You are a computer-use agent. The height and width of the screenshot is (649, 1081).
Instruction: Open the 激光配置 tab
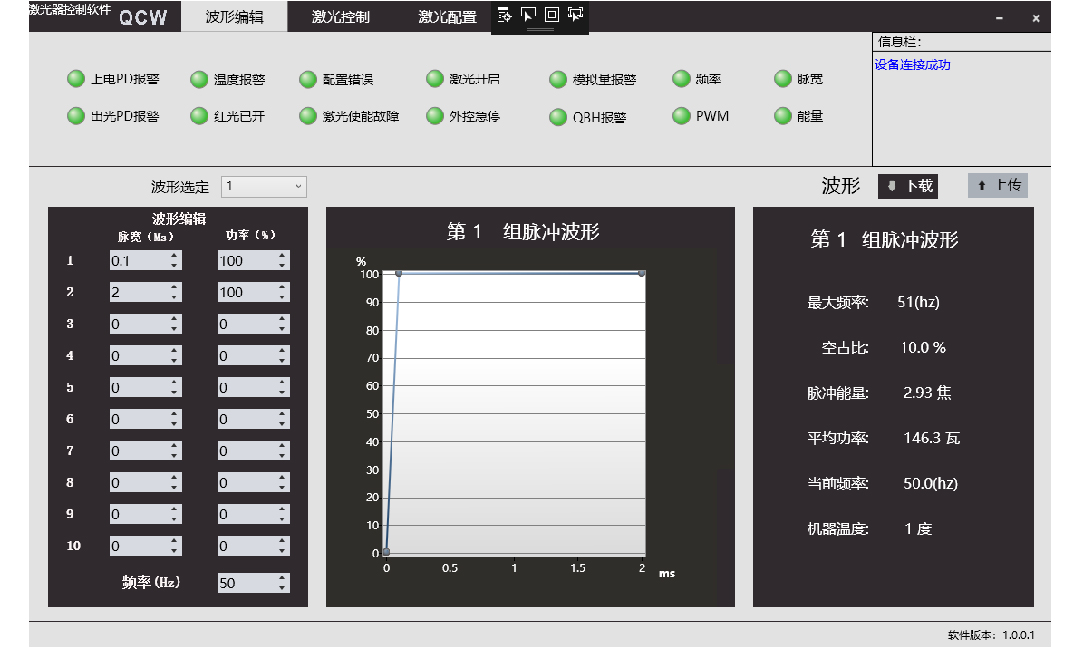click(x=446, y=16)
